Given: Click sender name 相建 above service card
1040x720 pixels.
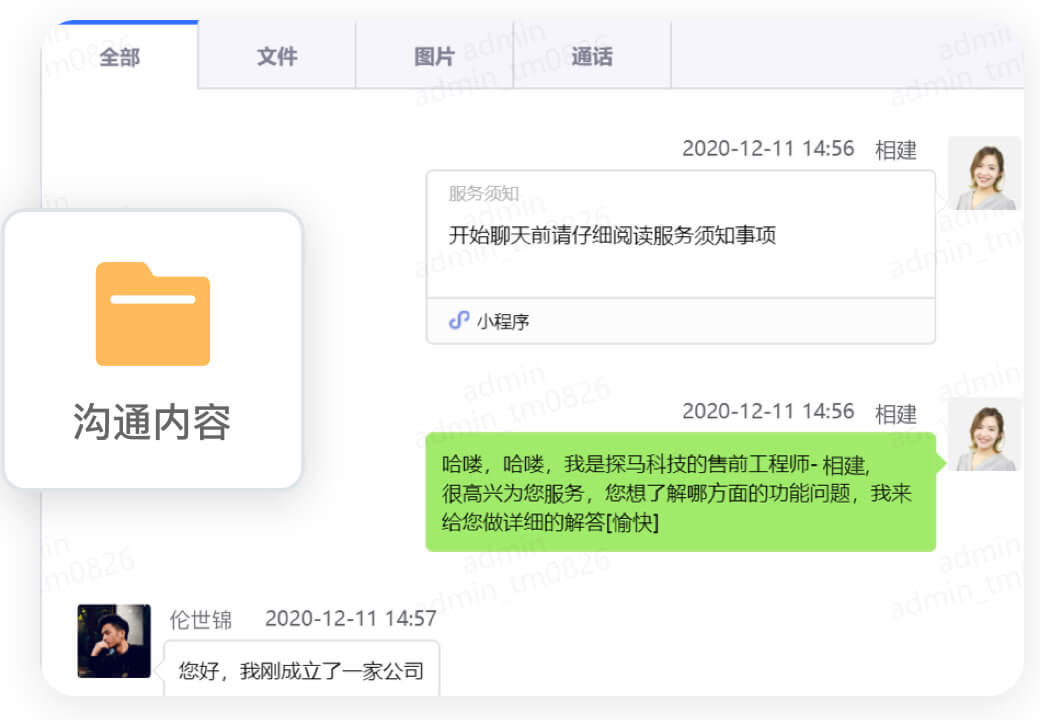Looking at the screenshot, I should pyautogui.click(x=895, y=150).
